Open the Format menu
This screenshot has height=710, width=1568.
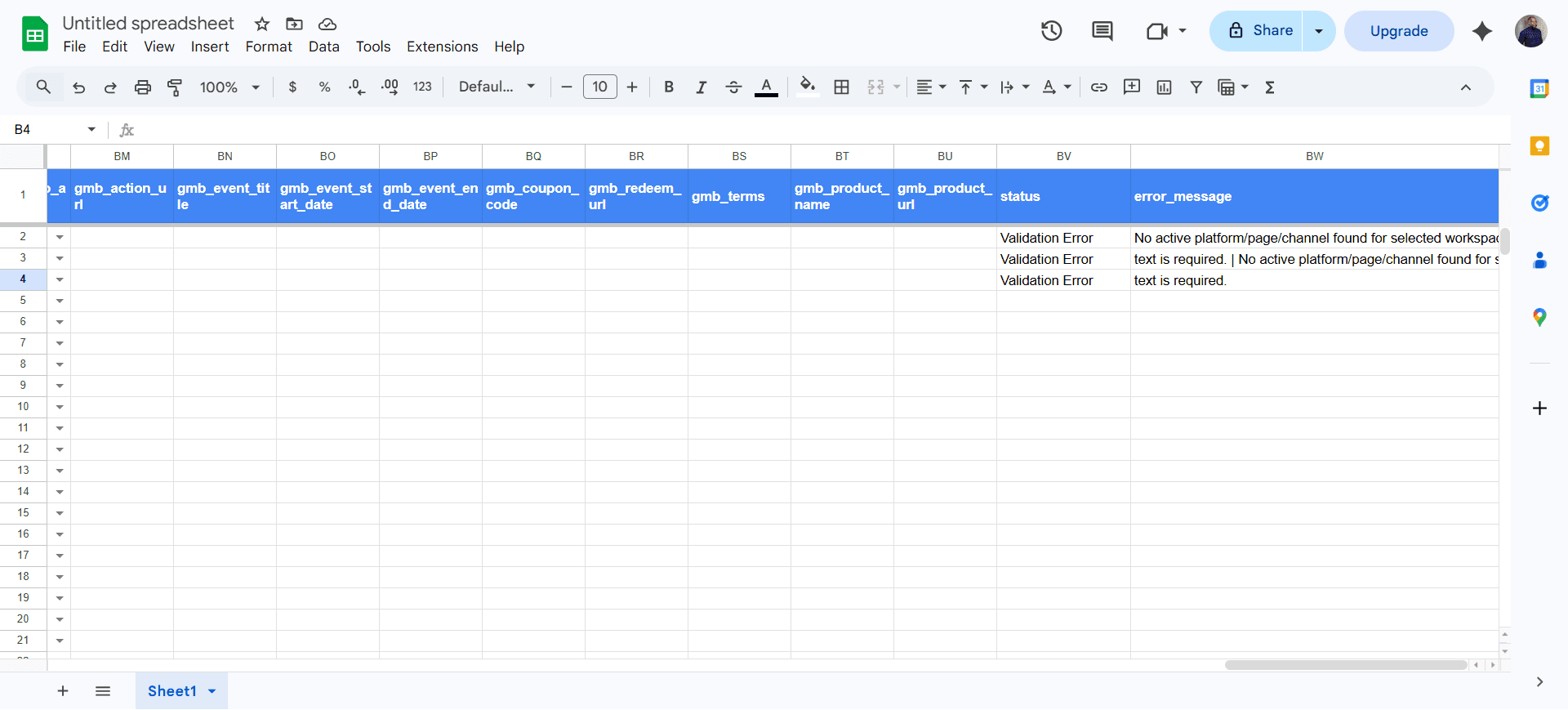point(269,47)
